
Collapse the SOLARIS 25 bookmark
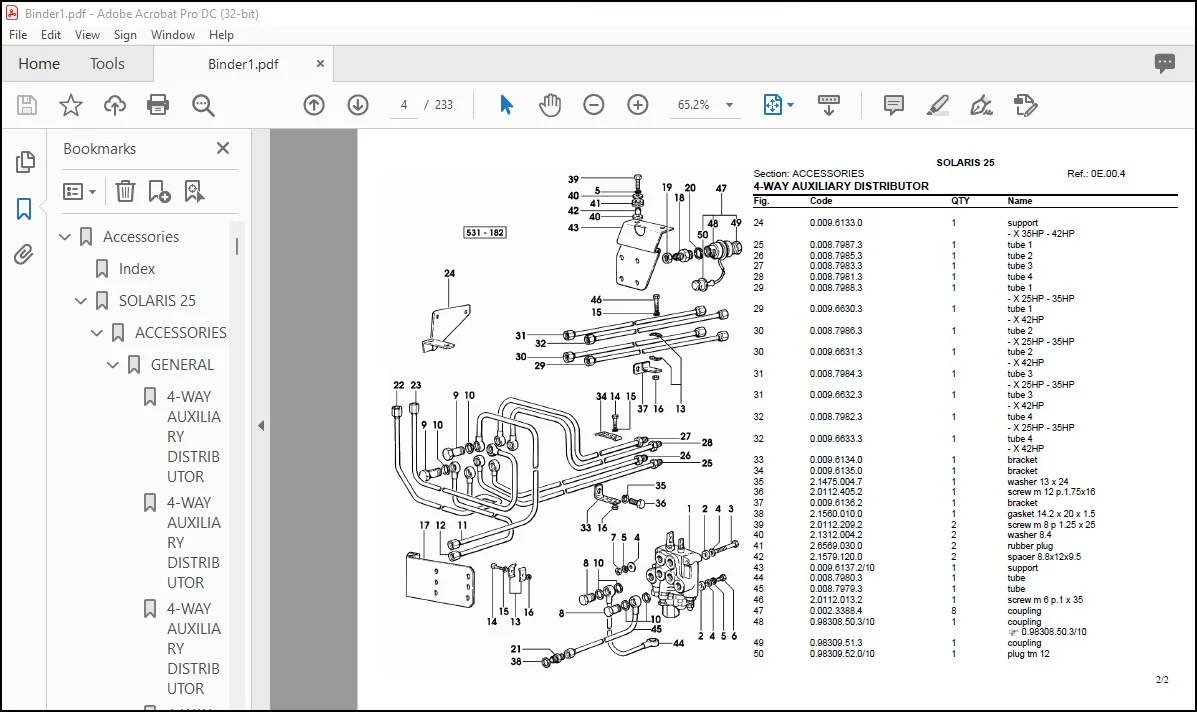pos(81,301)
